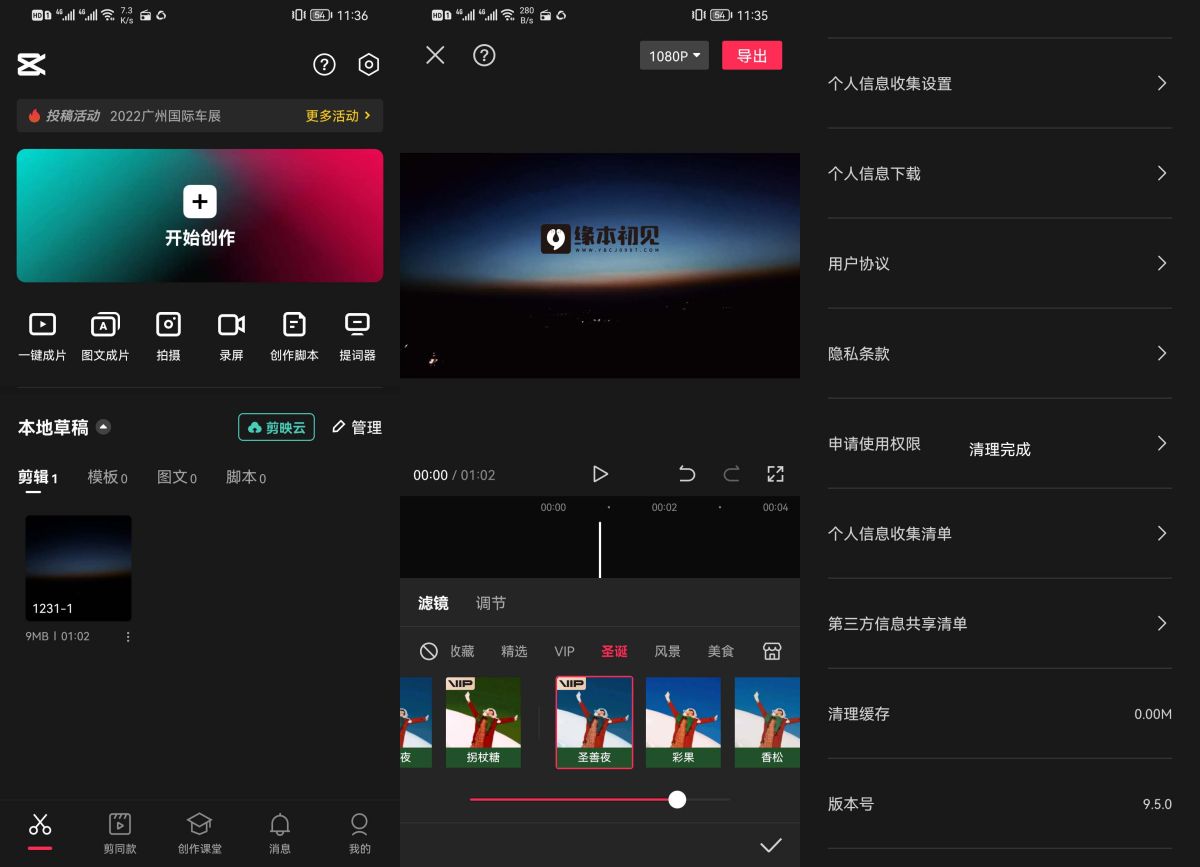This screenshot has height=867, width=1200.
Task: Open 提词器 teleprompter tool
Action: pyautogui.click(x=357, y=337)
